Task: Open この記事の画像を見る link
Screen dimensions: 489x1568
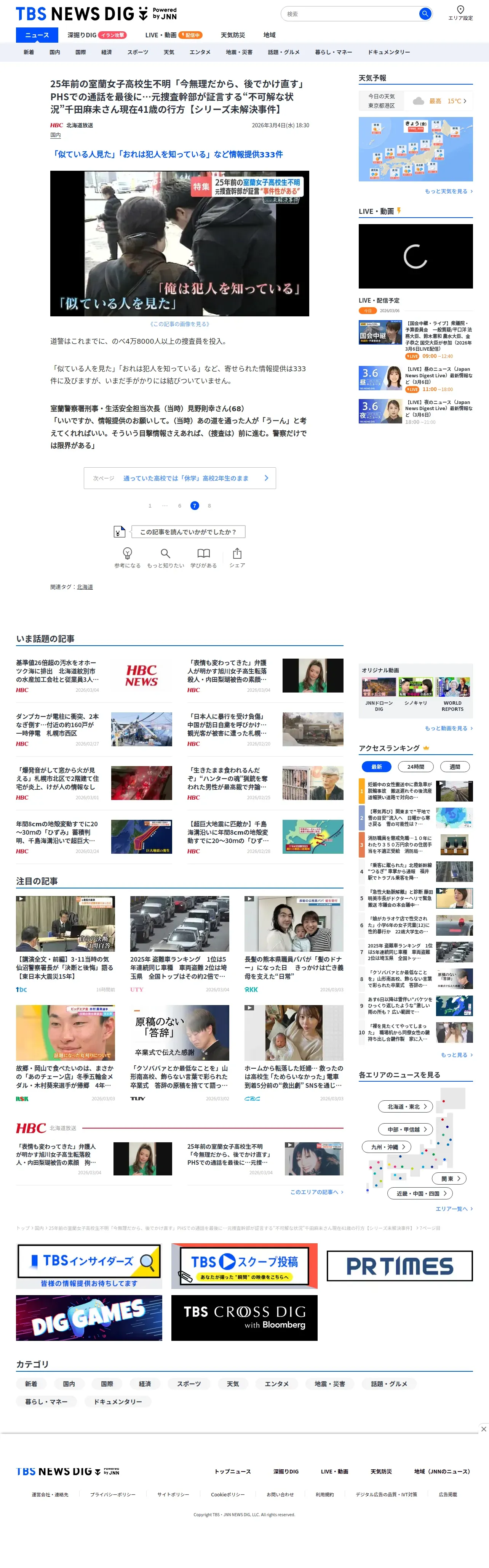Action: coord(179,324)
